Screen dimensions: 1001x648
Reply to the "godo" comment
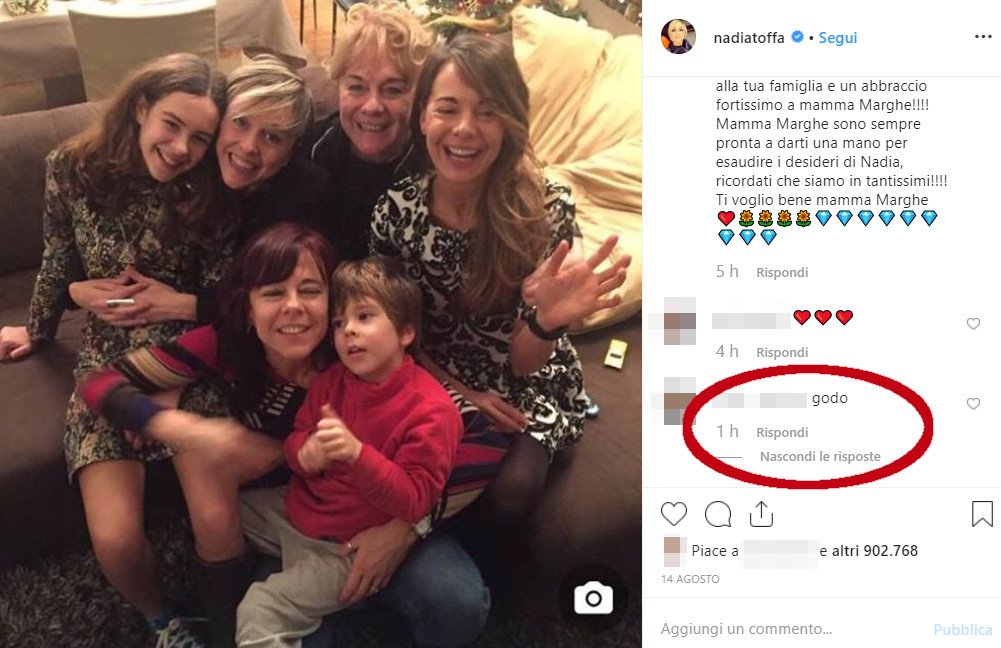pyautogui.click(x=782, y=432)
